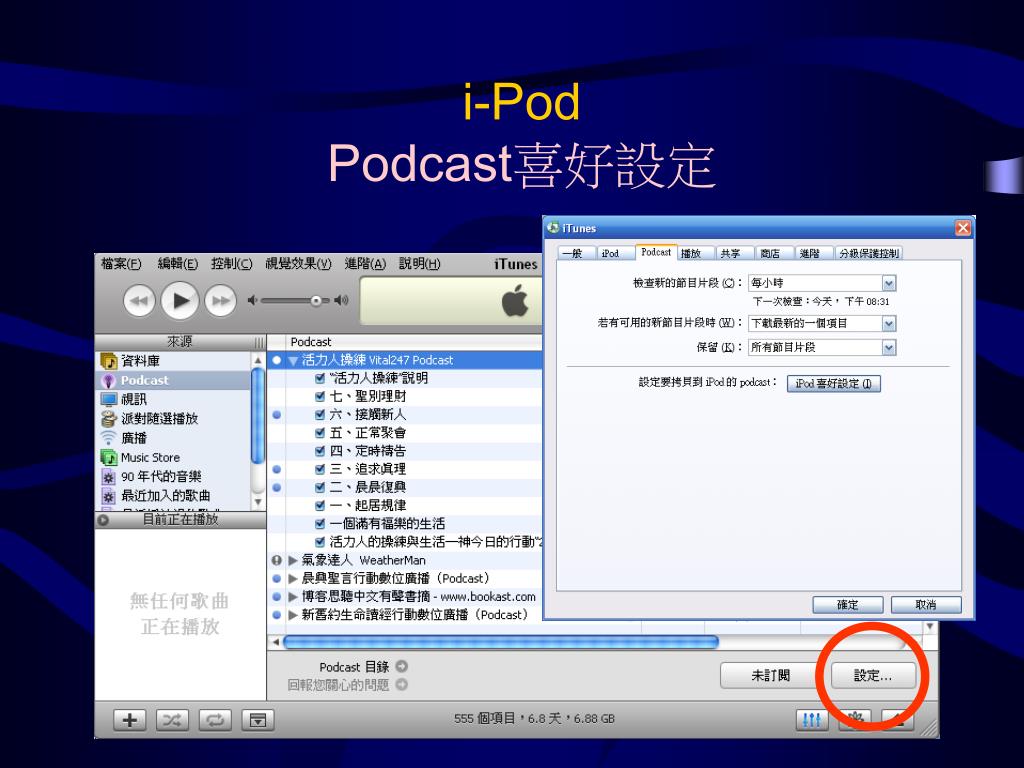1024x768 pixels.
Task: Click the Podcast column header
Action: point(414,342)
